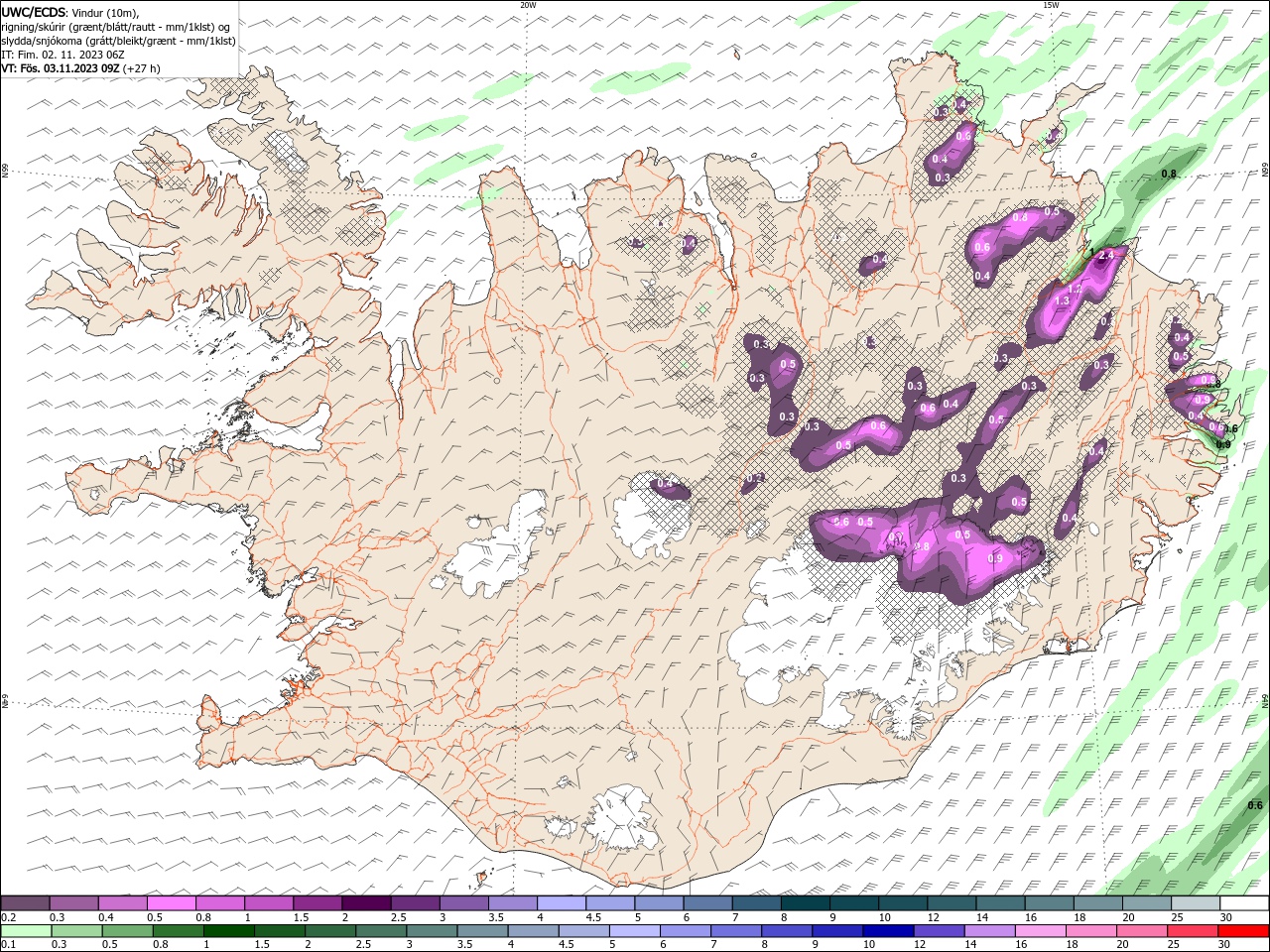
Task: Click the rain legend pink swatch at 16
Action: [1041, 931]
